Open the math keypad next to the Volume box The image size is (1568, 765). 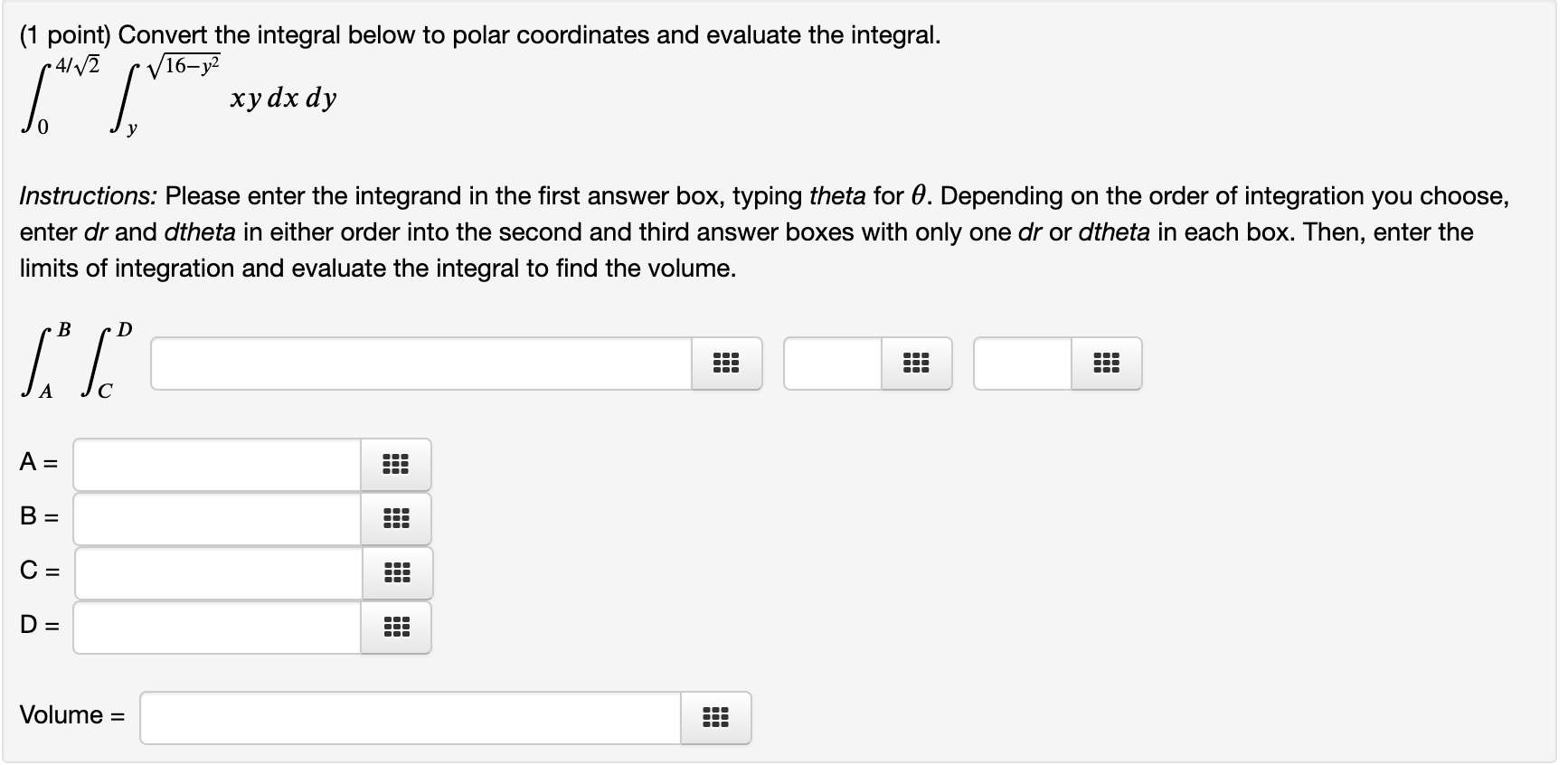point(715,718)
